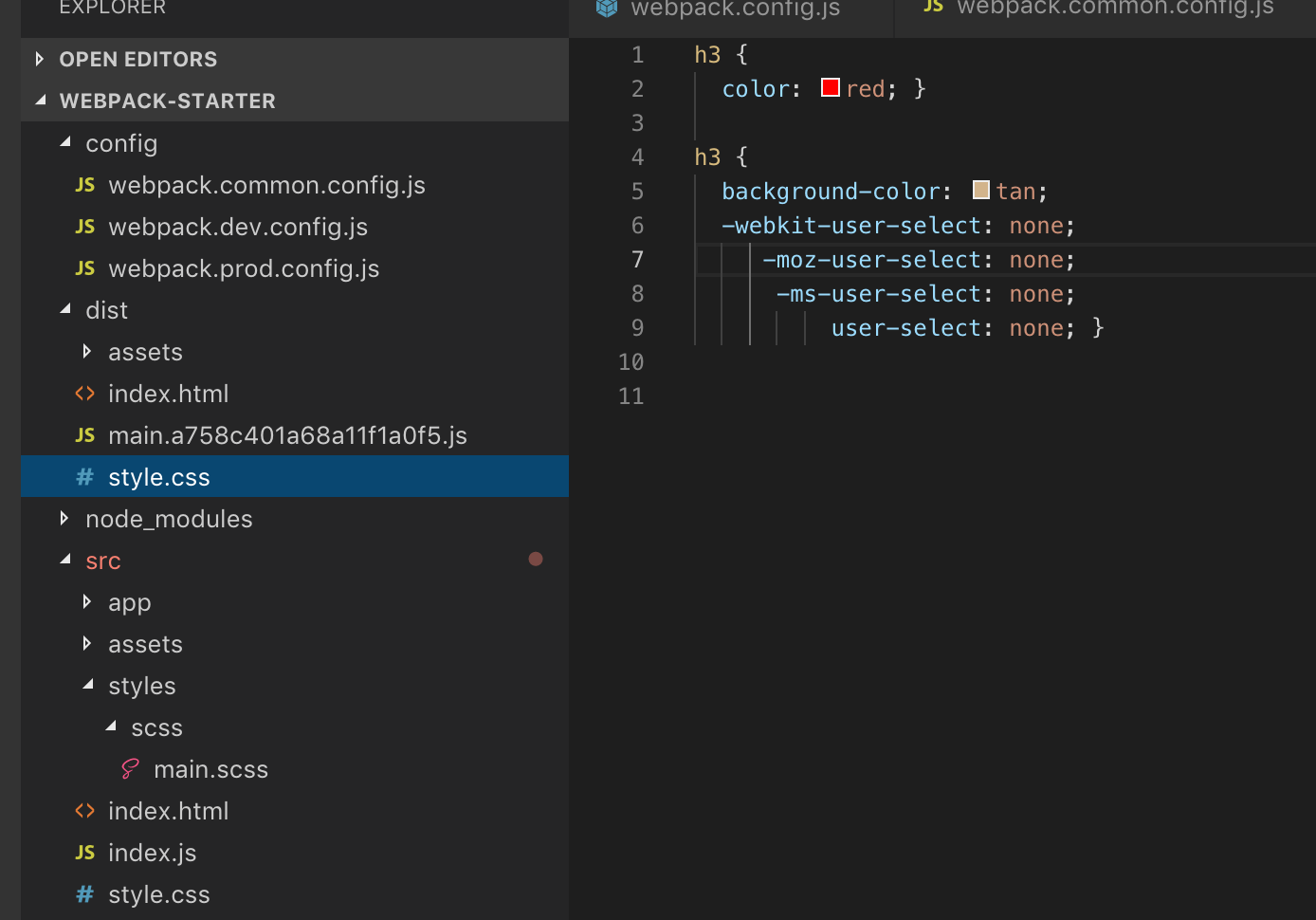Click line number 10 in the gutter
Viewport: 1316px width, 920px height.
(x=631, y=362)
